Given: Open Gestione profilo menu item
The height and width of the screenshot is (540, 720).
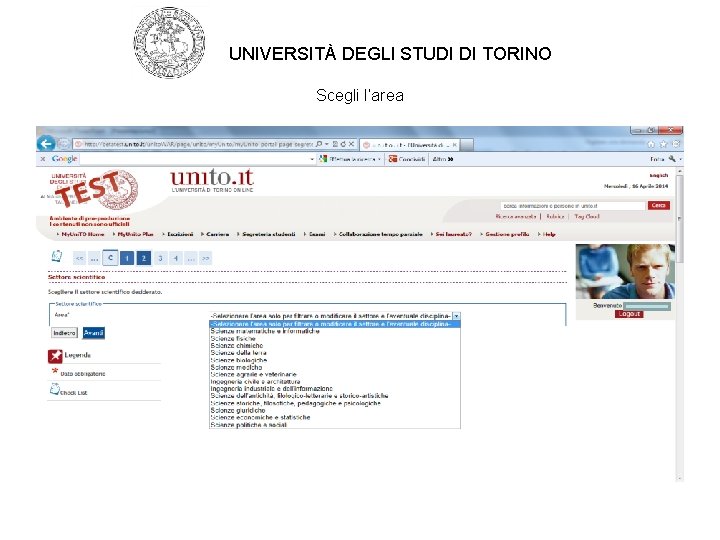Looking at the screenshot, I should pos(507,234).
